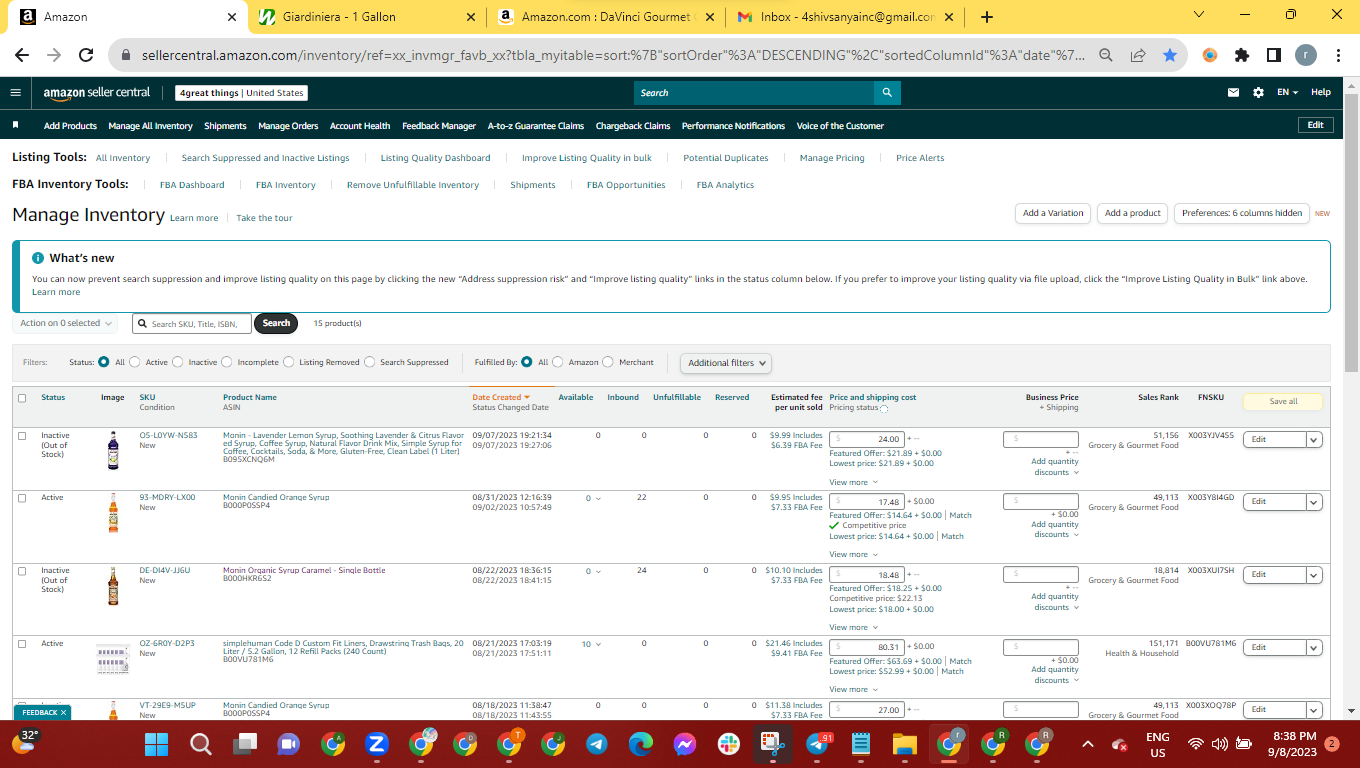Filter by Fulfilled By Merchant radio
This screenshot has height=768, width=1360.
(x=609, y=362)
